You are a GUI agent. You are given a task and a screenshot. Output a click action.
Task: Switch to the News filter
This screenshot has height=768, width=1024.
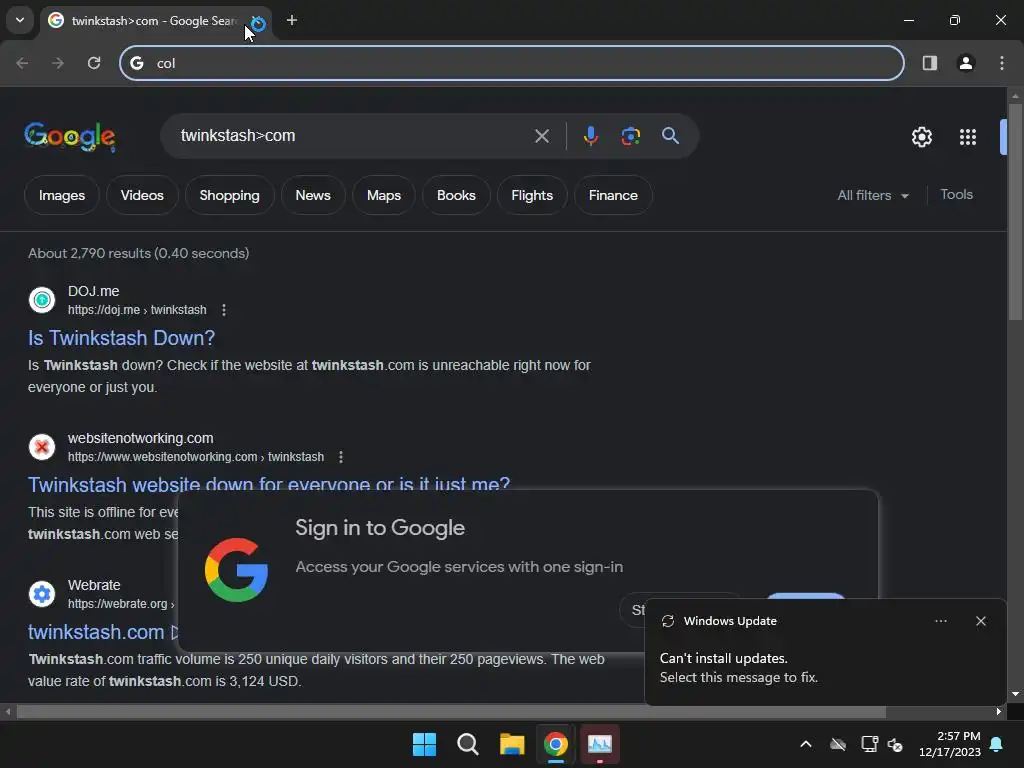[313, 195]
